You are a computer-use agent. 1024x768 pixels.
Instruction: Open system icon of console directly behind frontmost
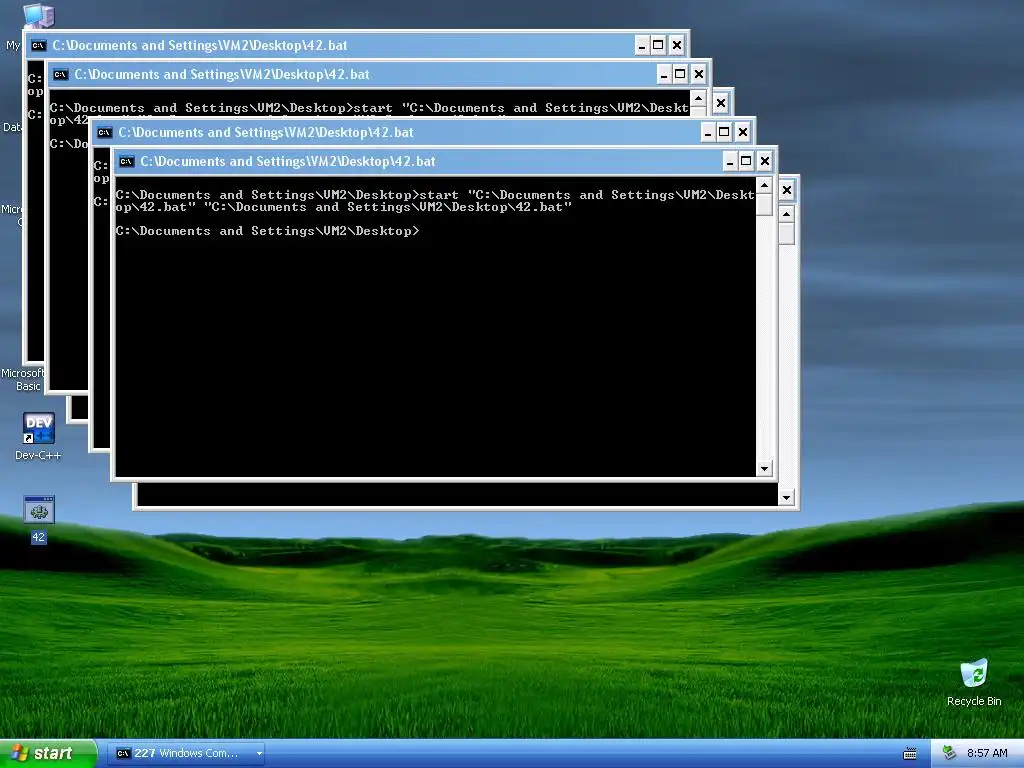(104, 133)
